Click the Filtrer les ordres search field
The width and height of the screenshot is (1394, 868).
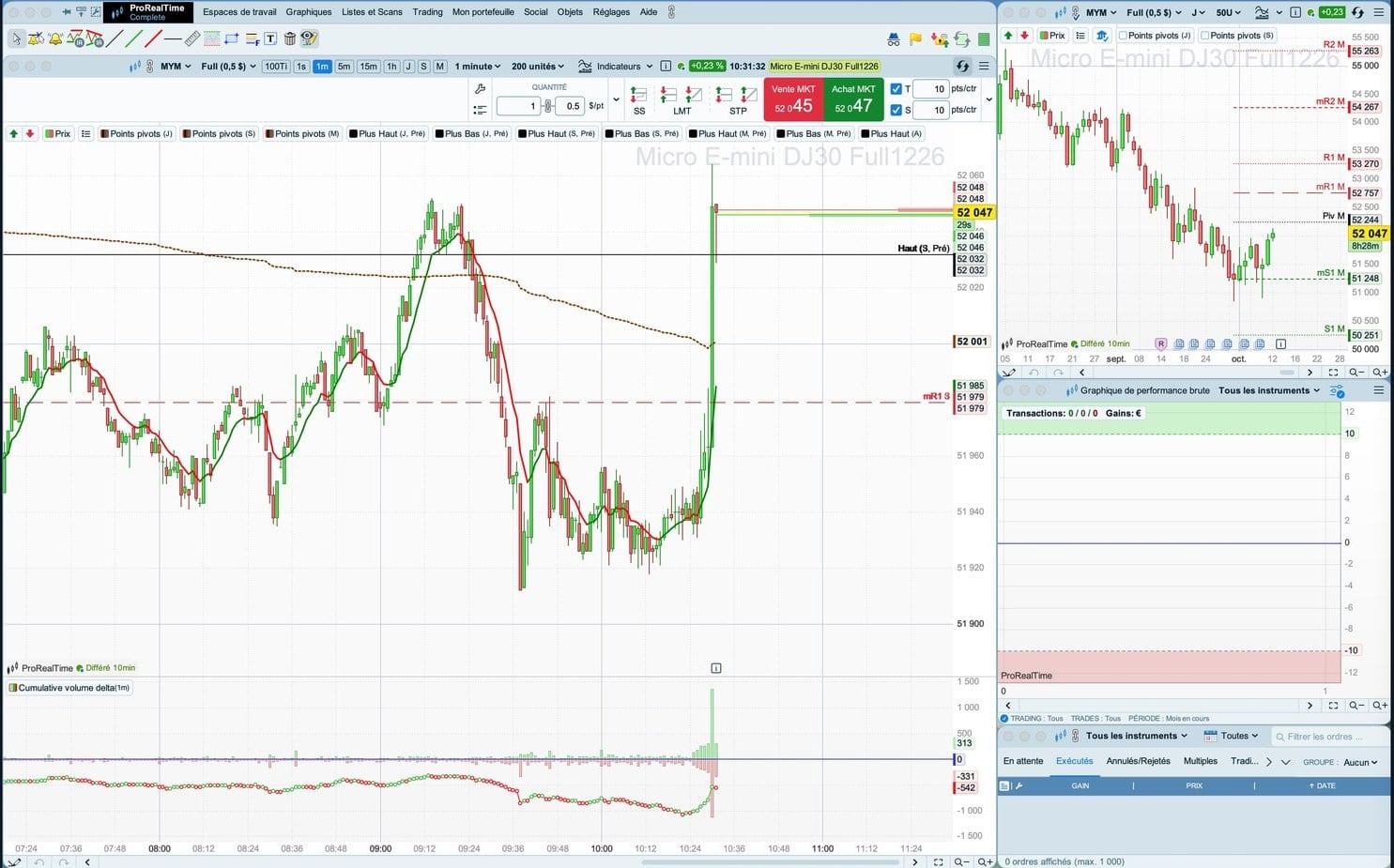coord(1329,737)
